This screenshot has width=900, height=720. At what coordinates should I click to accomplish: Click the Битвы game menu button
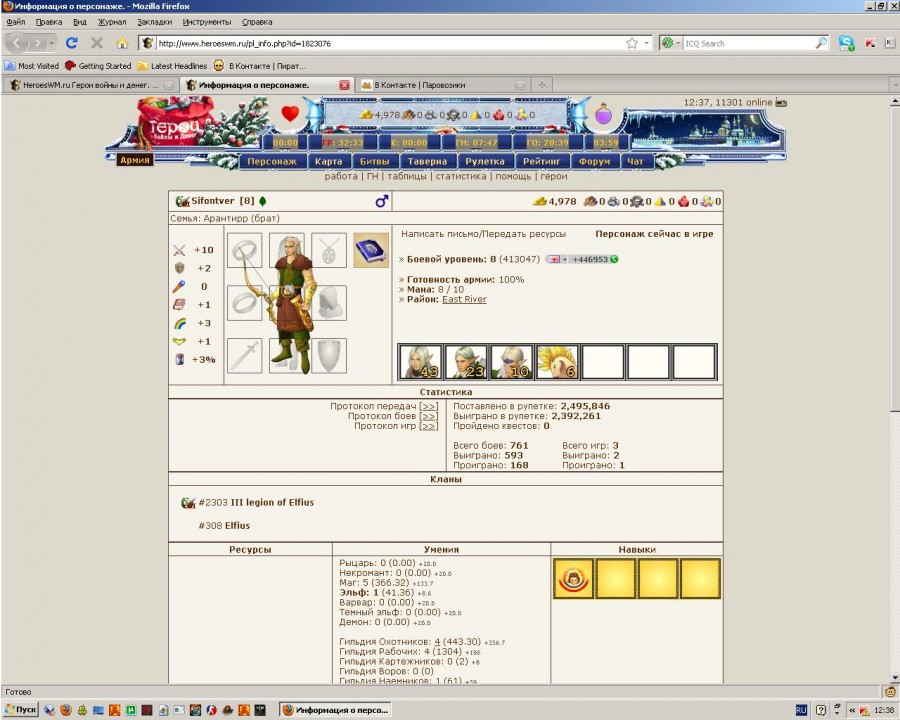tap(374, 161)
